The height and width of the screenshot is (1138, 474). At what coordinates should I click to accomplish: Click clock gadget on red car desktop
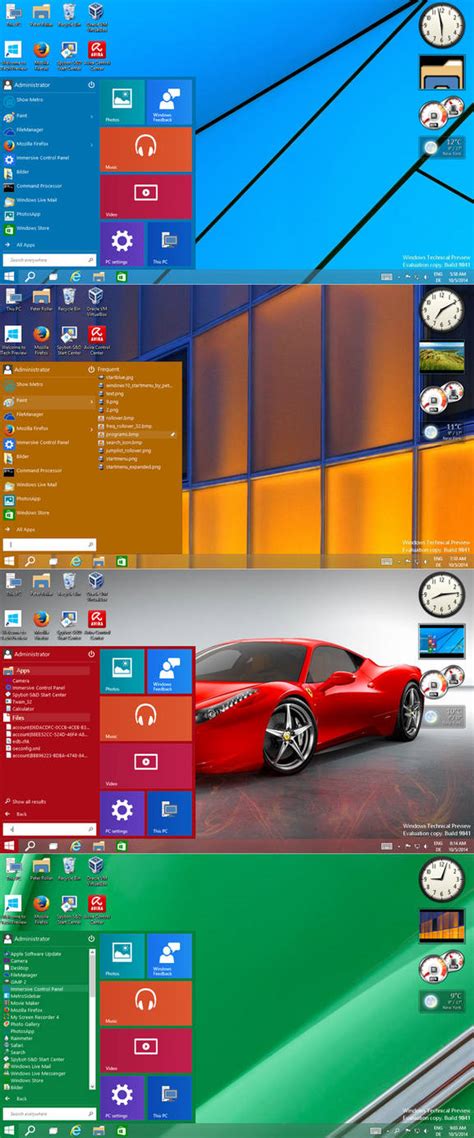443,594
